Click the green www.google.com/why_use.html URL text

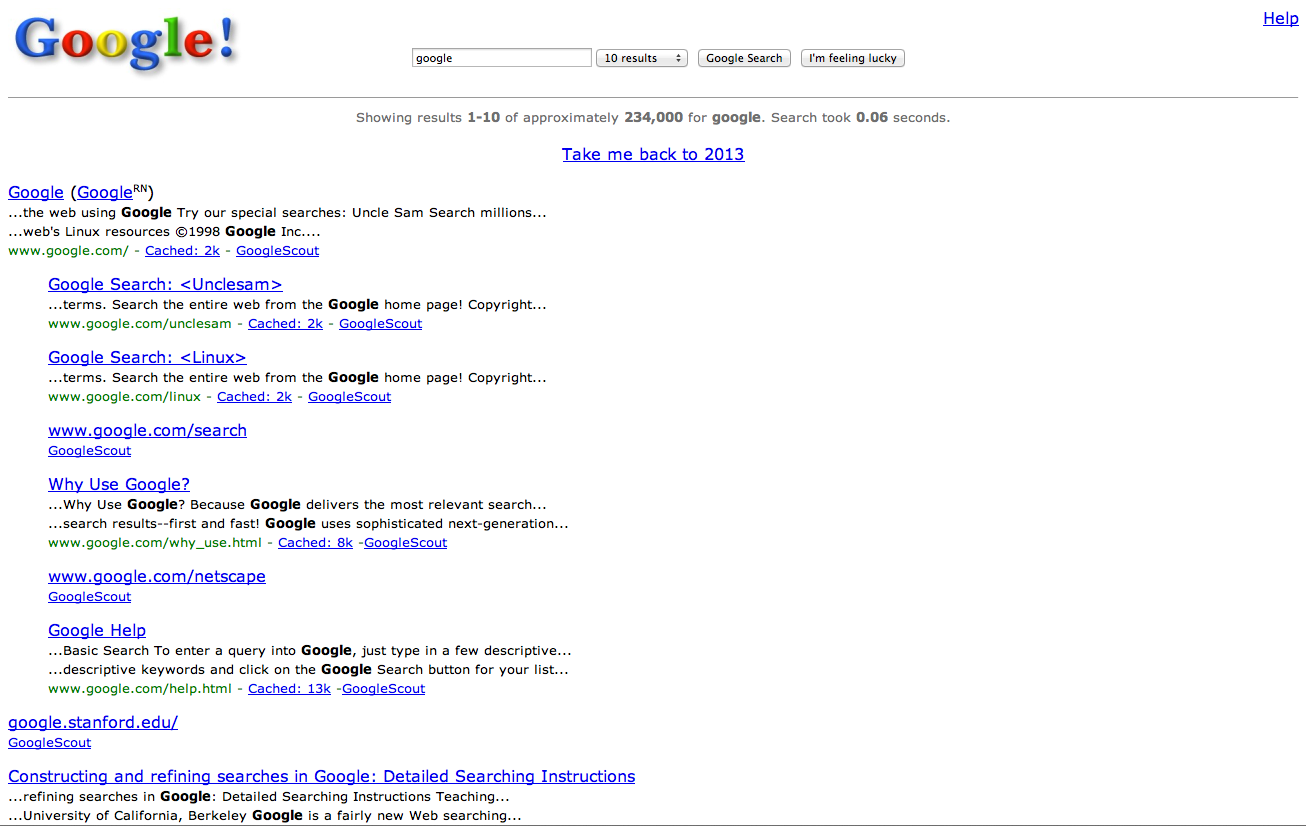click(155, 543)
